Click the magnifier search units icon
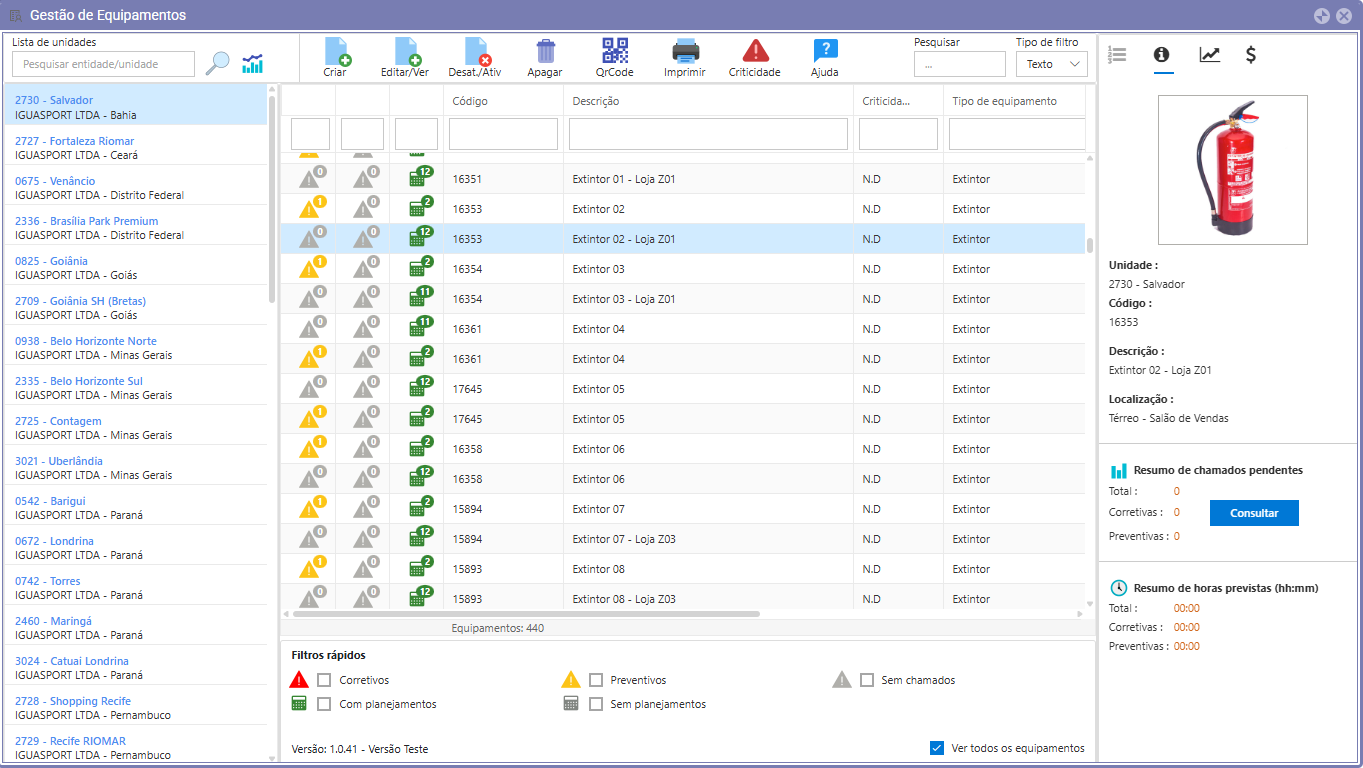The image size is (1363, 768). 217,63
